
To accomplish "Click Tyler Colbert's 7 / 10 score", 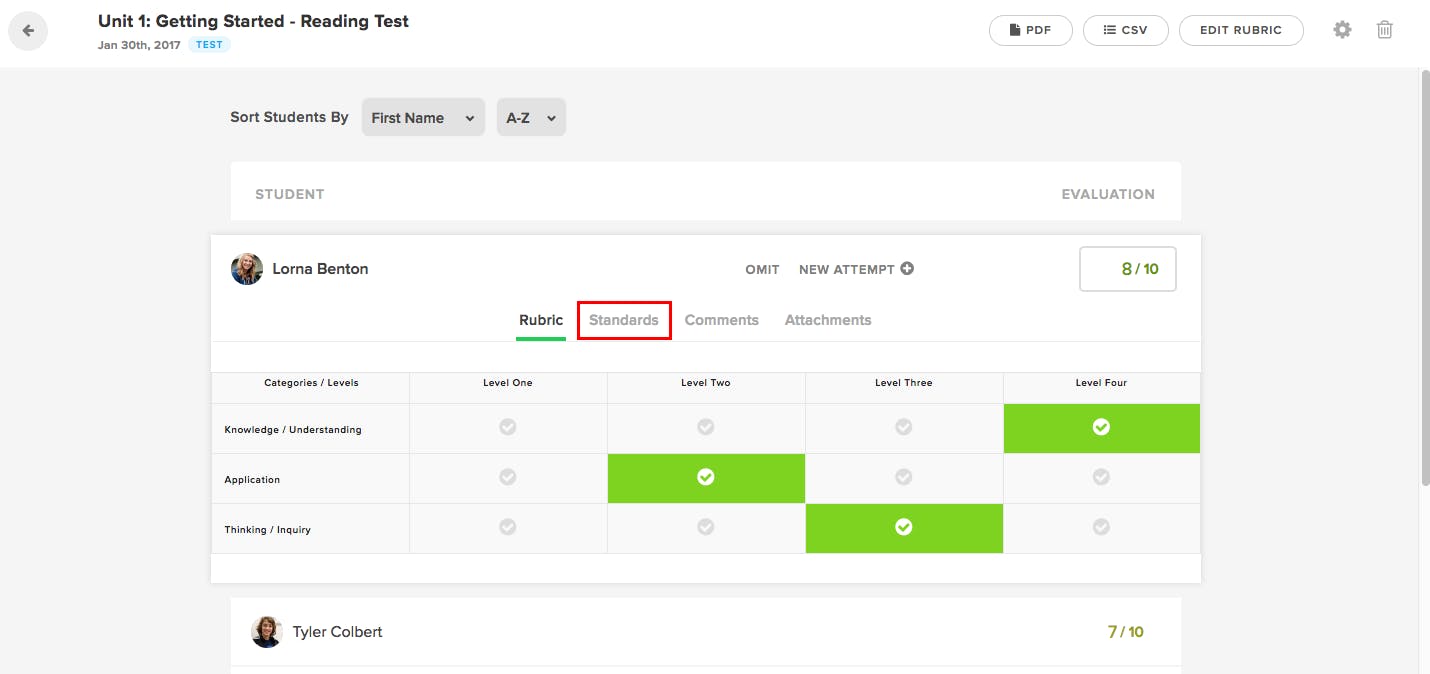I will 1125,632.
